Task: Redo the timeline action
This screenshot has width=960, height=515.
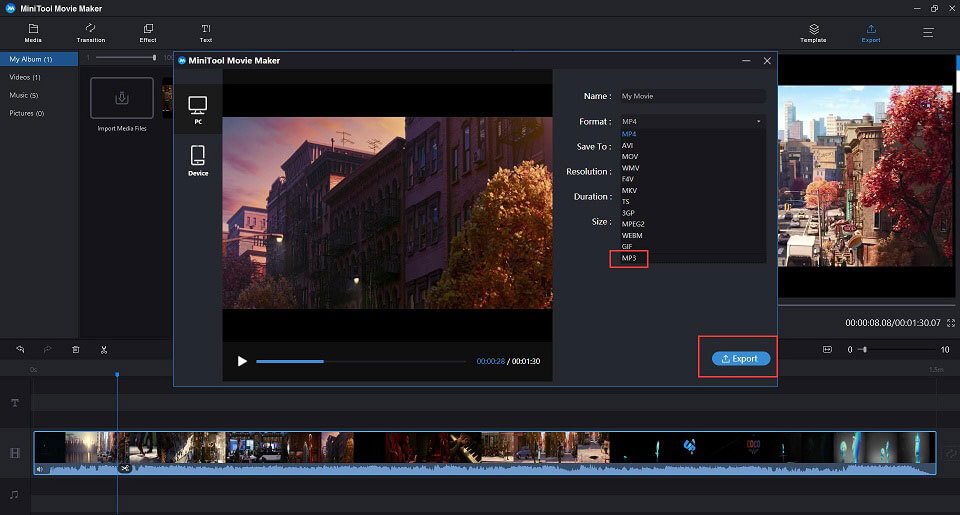Action: tap(47, 350)
